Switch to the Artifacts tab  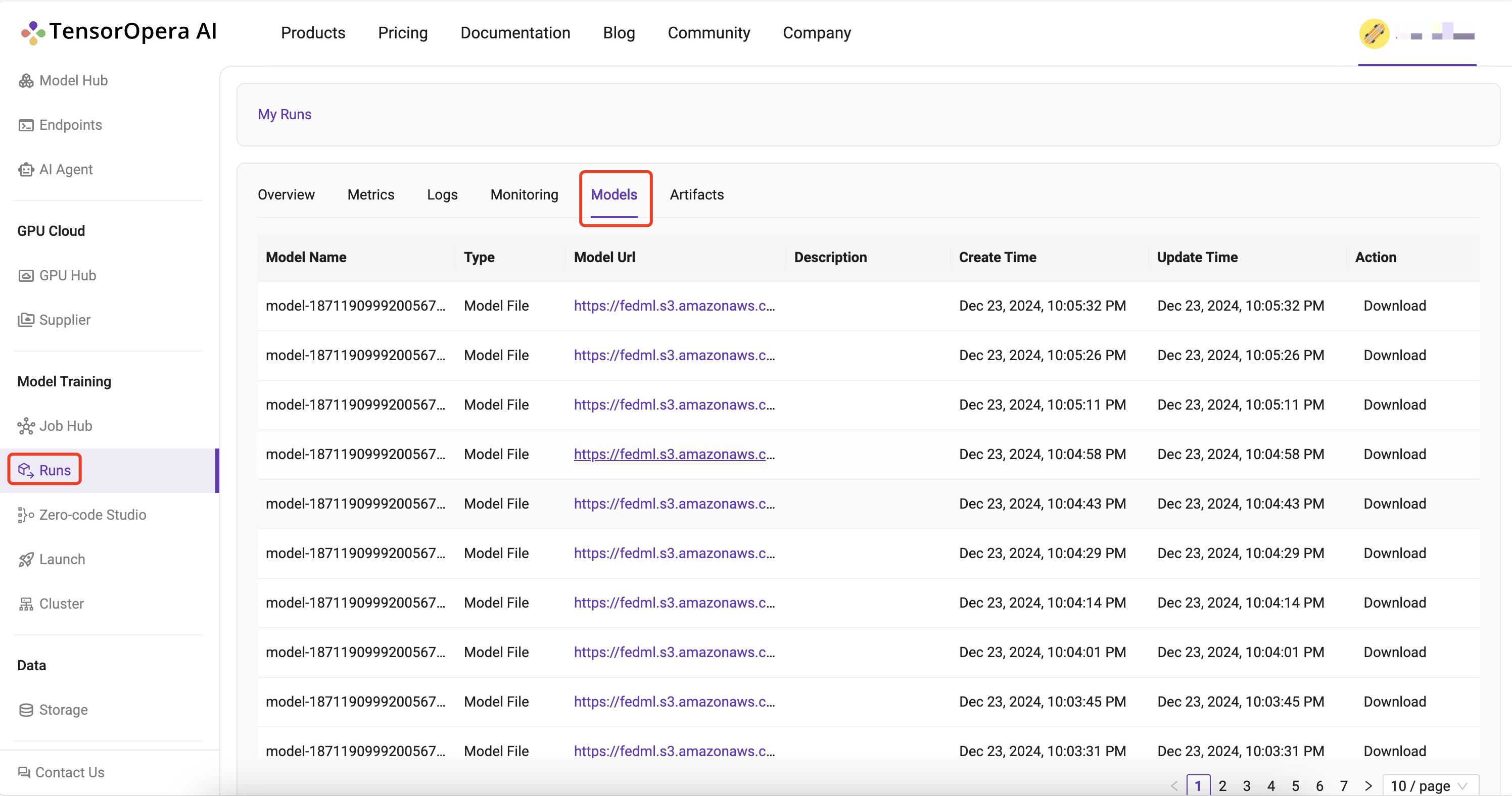697,195
